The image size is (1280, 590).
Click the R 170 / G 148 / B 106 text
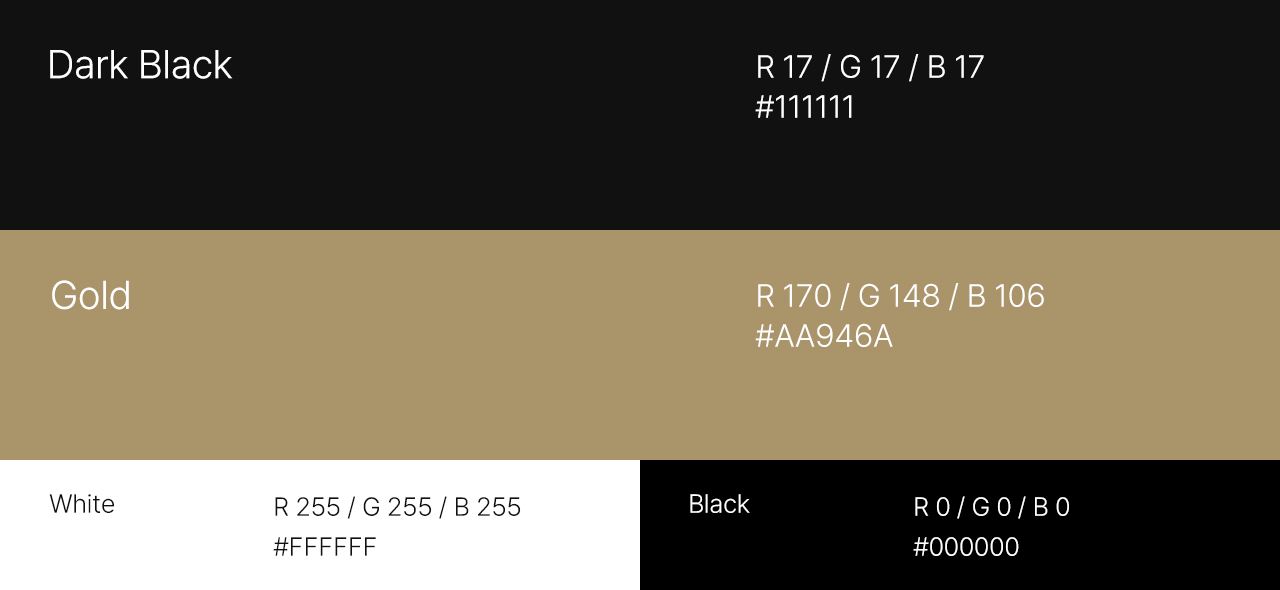coord(900,296)
